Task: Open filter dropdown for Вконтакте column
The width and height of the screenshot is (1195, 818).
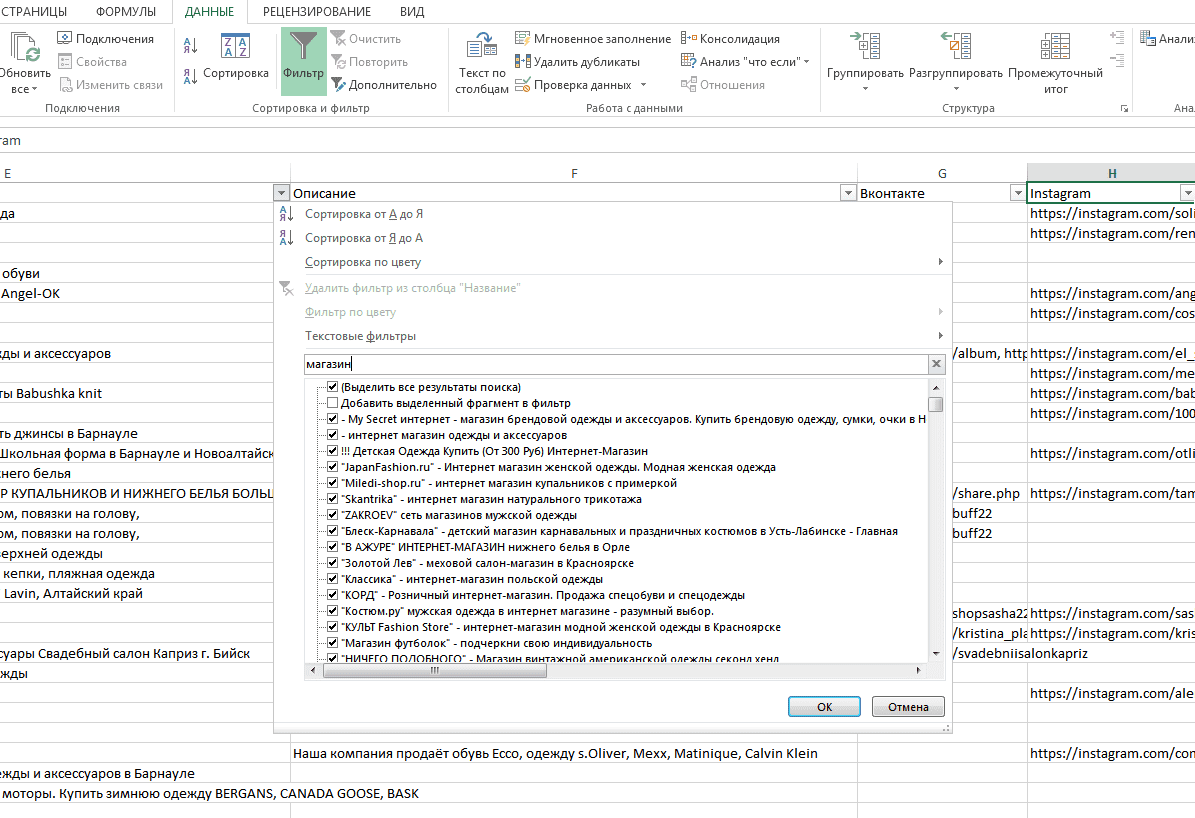Action: pyautogui.click(x=1017, y=194)
